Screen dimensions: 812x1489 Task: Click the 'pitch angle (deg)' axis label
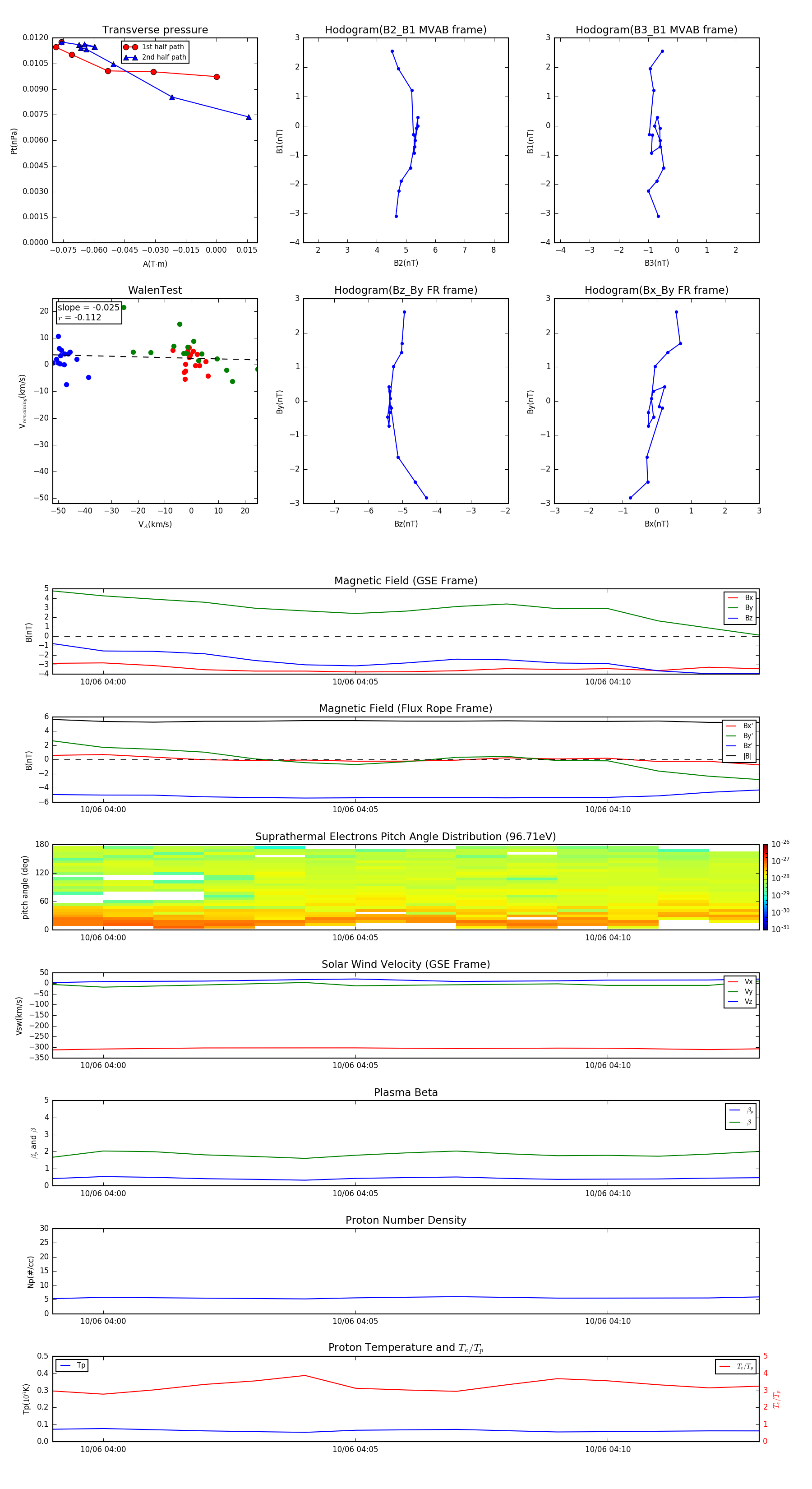[x=25, y=887]
